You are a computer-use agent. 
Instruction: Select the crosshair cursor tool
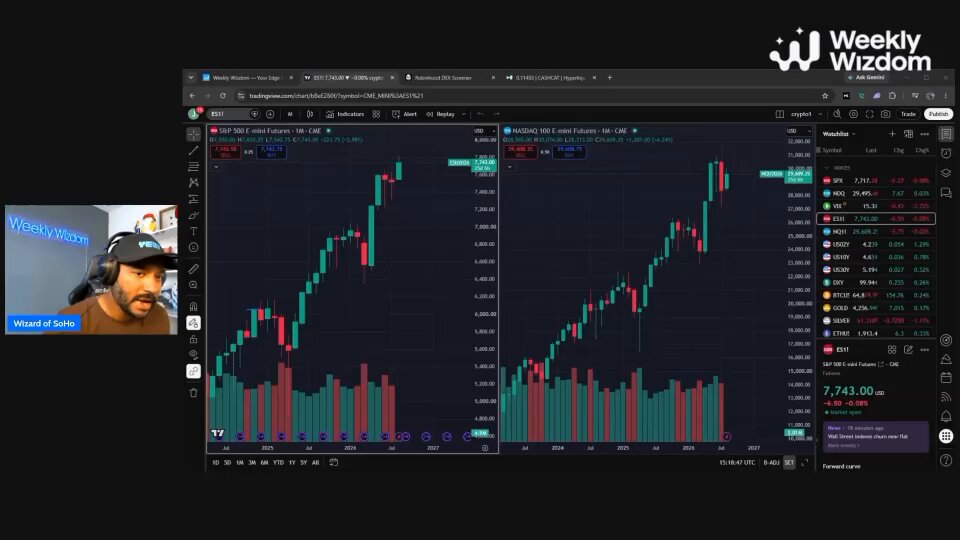(193, 134)
